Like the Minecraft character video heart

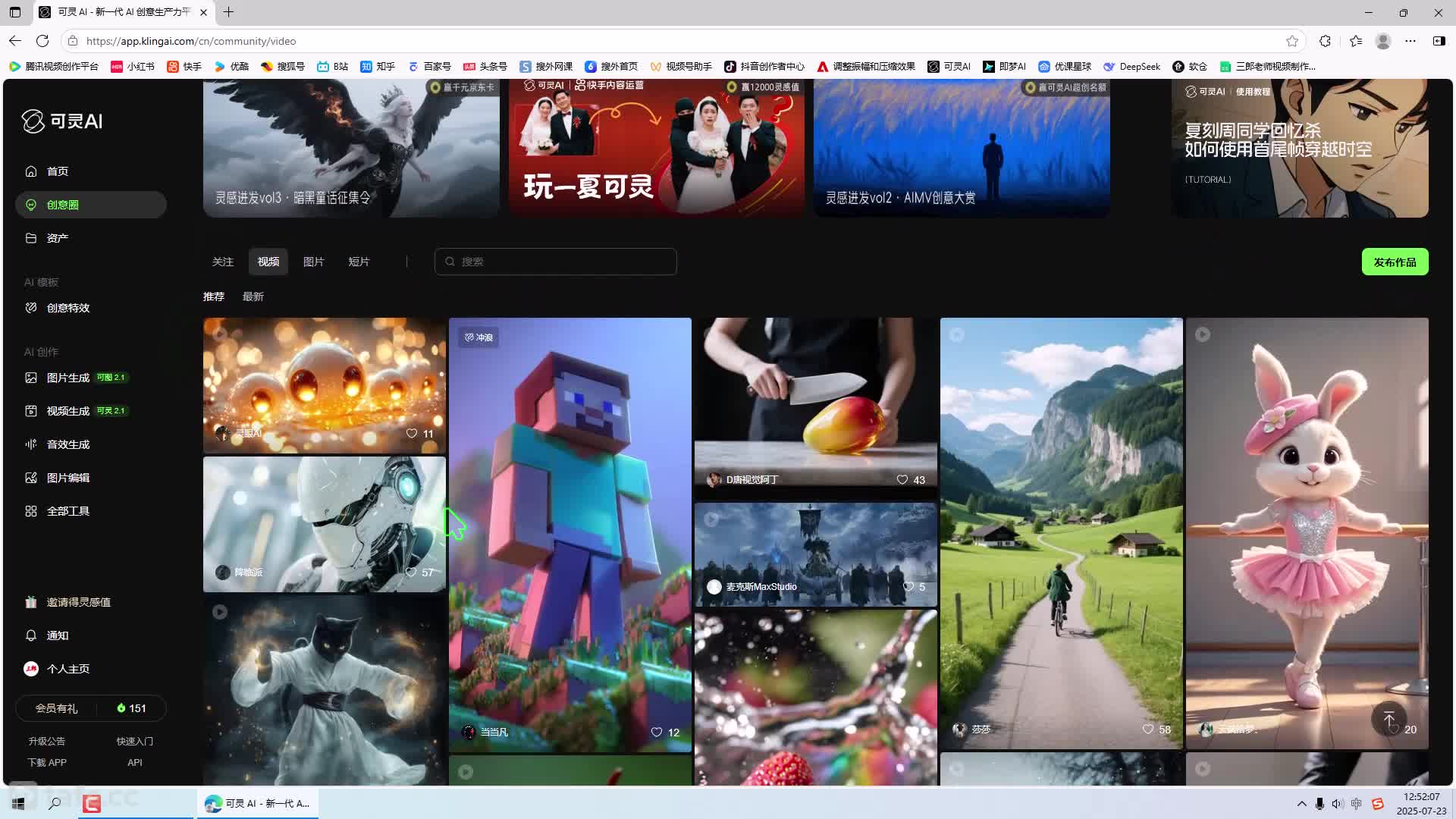click(x=657, y=732)
